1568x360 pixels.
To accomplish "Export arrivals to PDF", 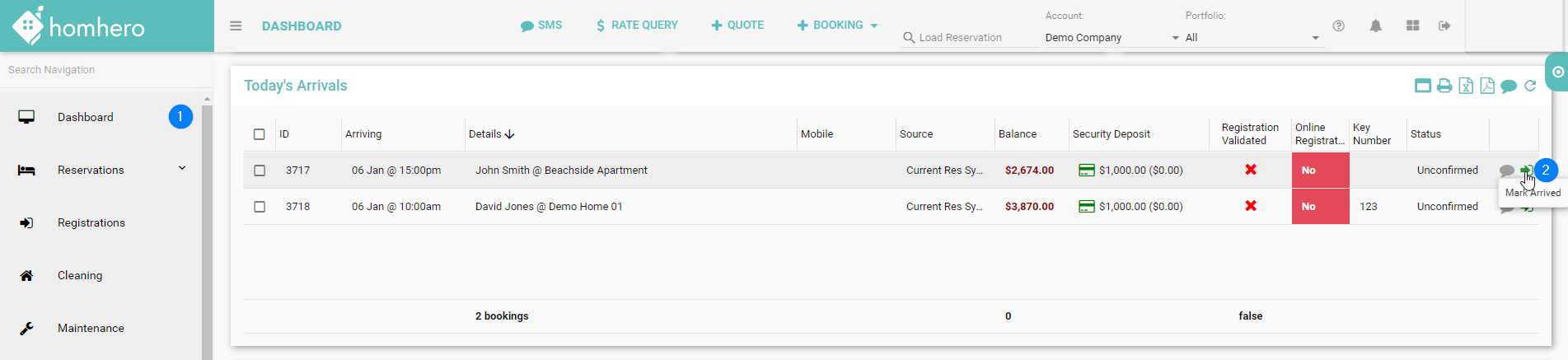I will tap(1487, 86).
